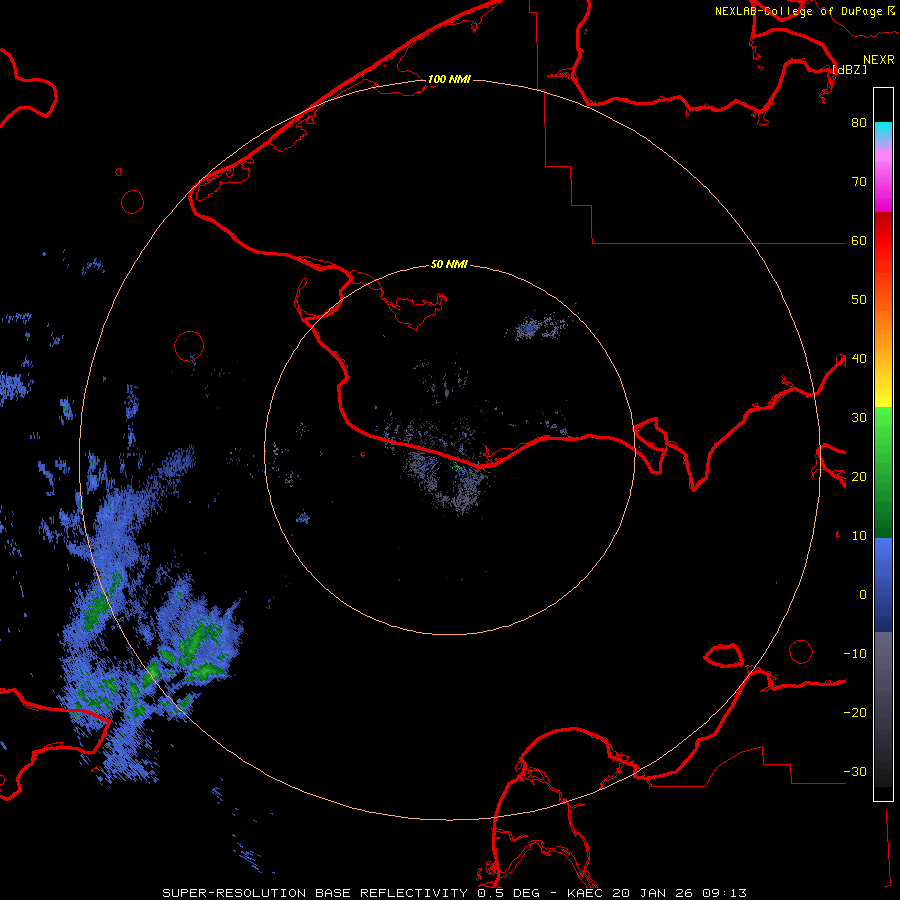Click the NEXLAB-College of DuPage credit text
This screenshot has width=900, height=900.
[799, 11]
